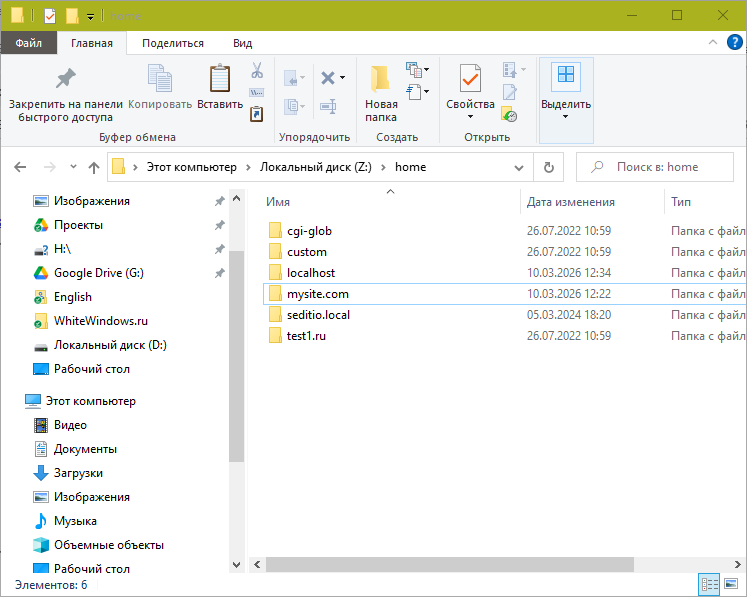Open the ribbon help question mark icon
Screen dimensions: 747x597
tap(734, 43)
